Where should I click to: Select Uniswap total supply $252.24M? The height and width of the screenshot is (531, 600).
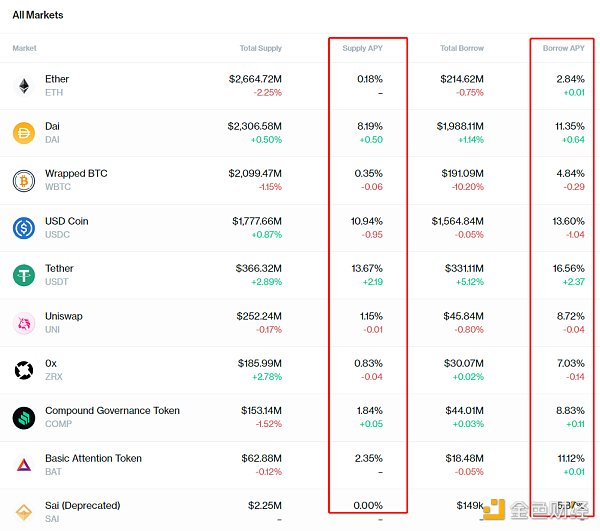click(259, 316)
